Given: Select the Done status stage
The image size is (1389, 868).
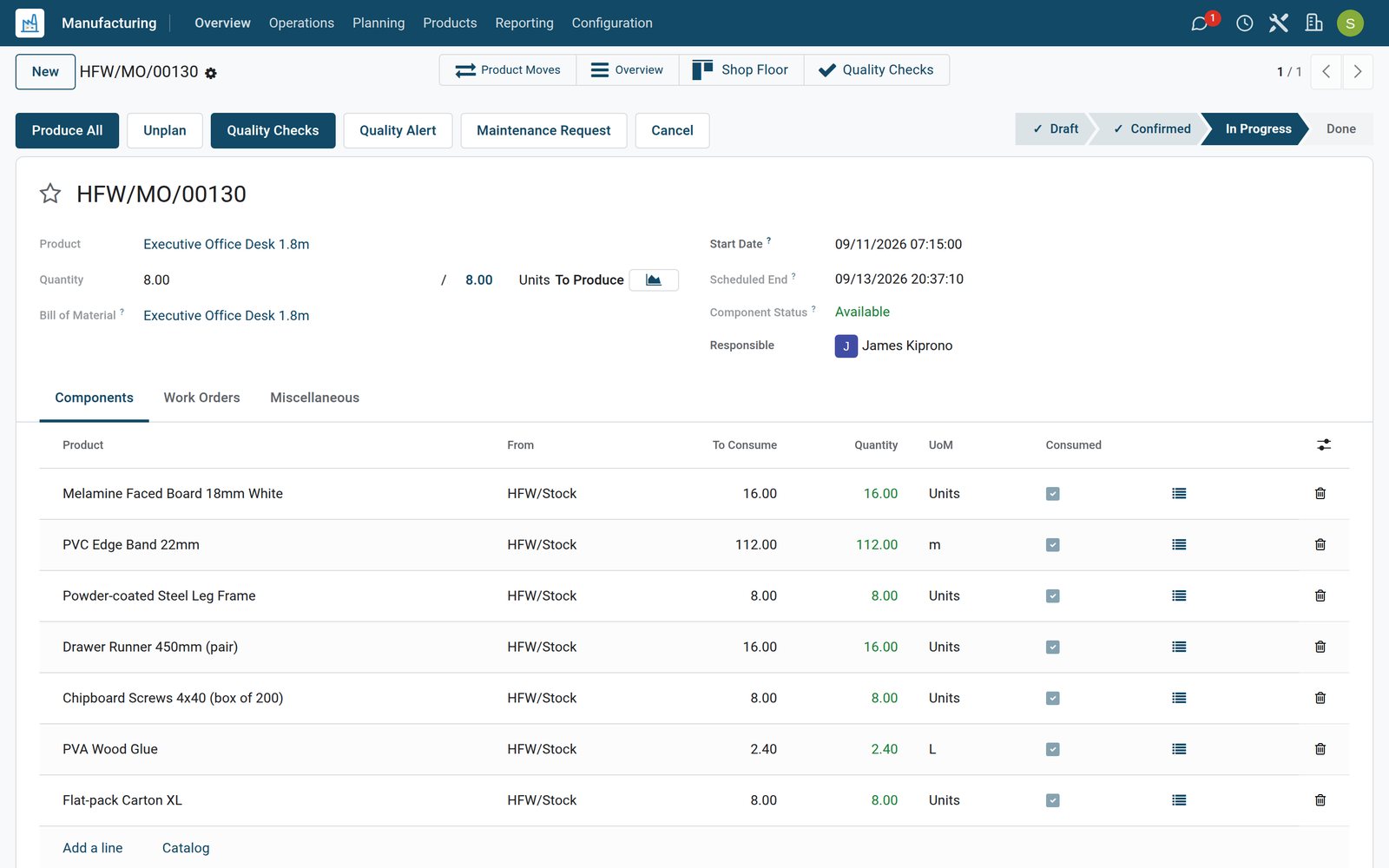Looking at the screenshot, I should click(1340, 128).
